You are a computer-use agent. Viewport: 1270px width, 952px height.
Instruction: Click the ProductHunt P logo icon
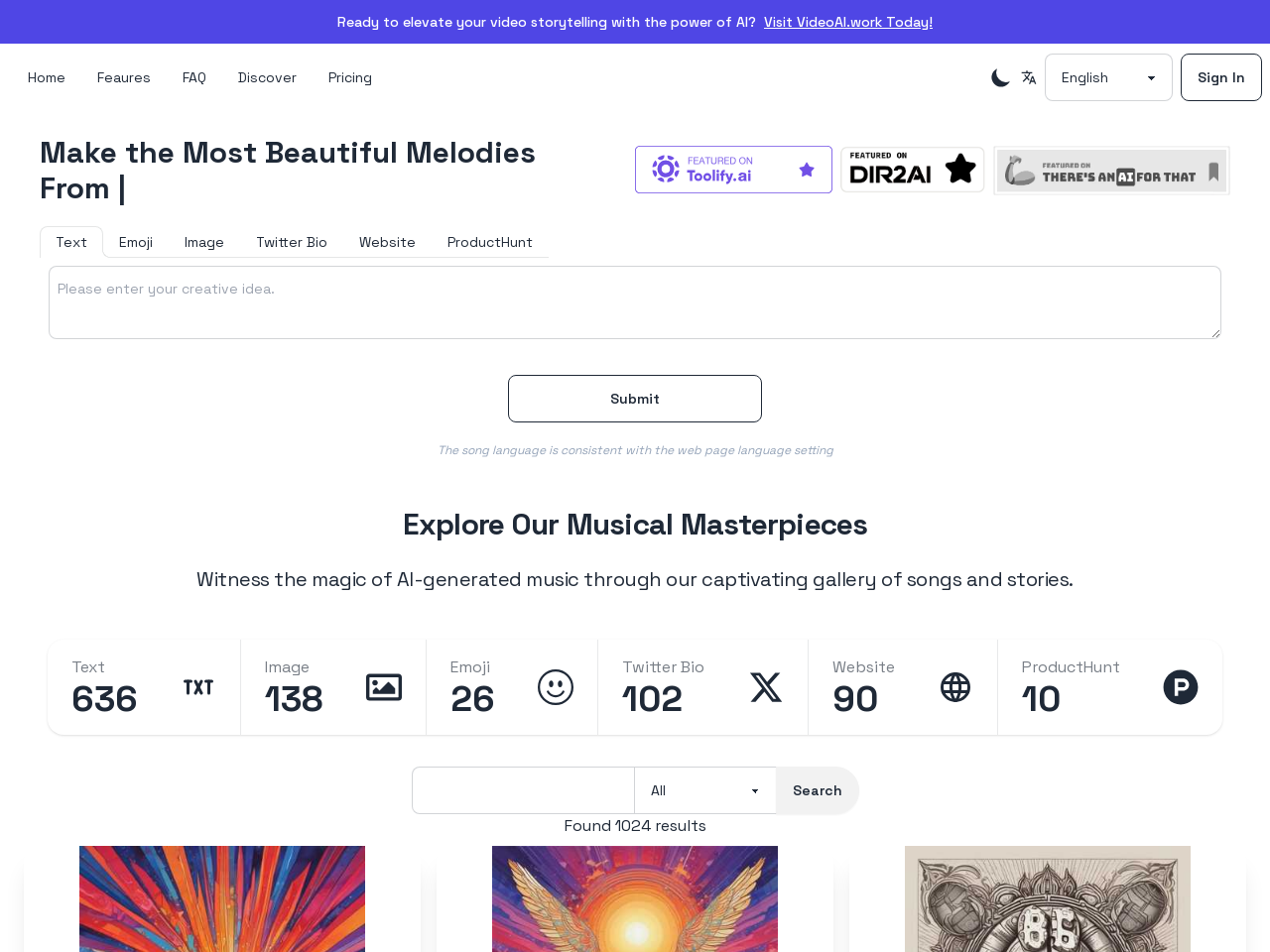click(1181, 687)
